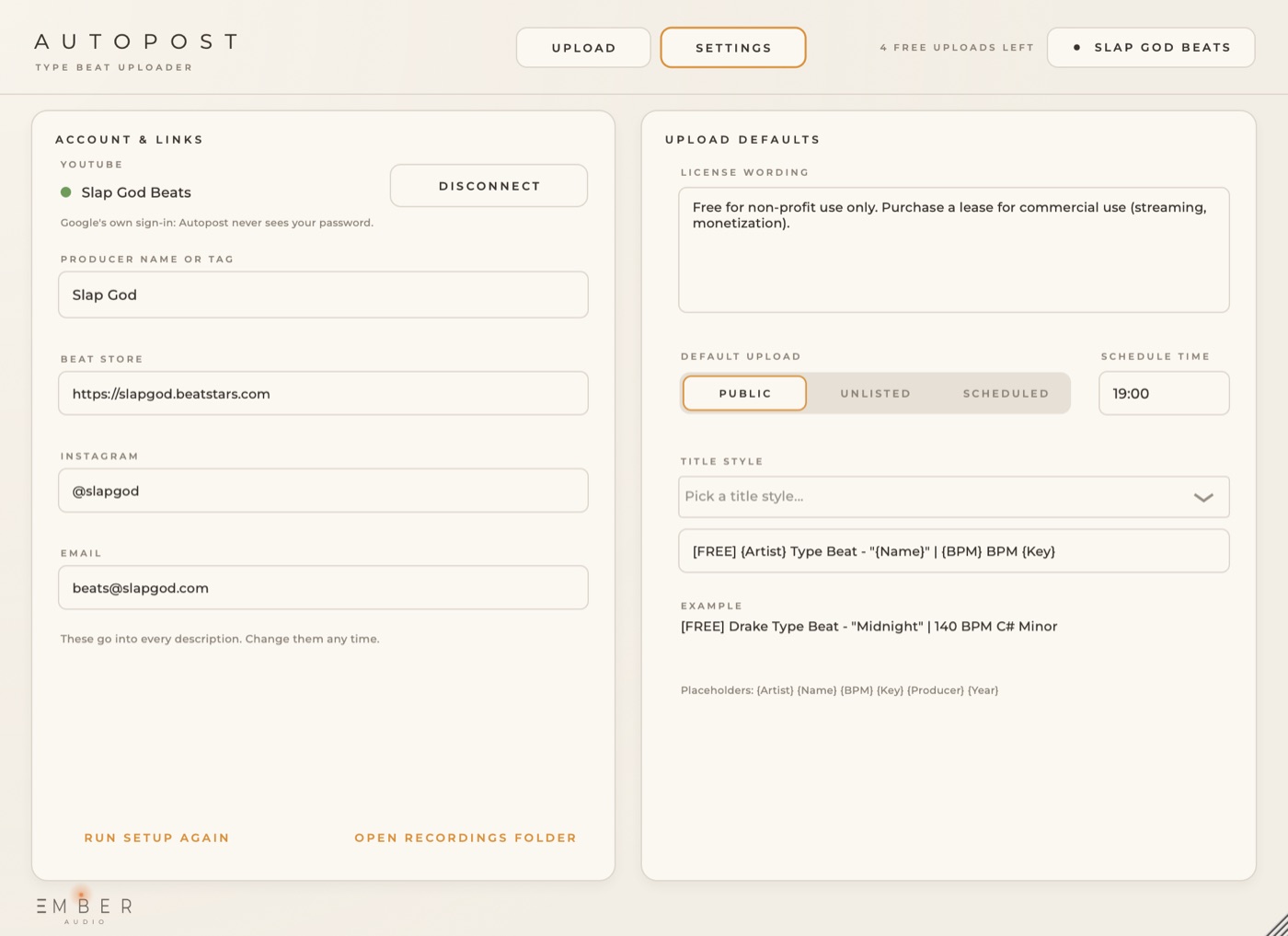Edit the Beat Store URL field
1288x936 pixels.
pyautogui.click(x=323, y=394)
